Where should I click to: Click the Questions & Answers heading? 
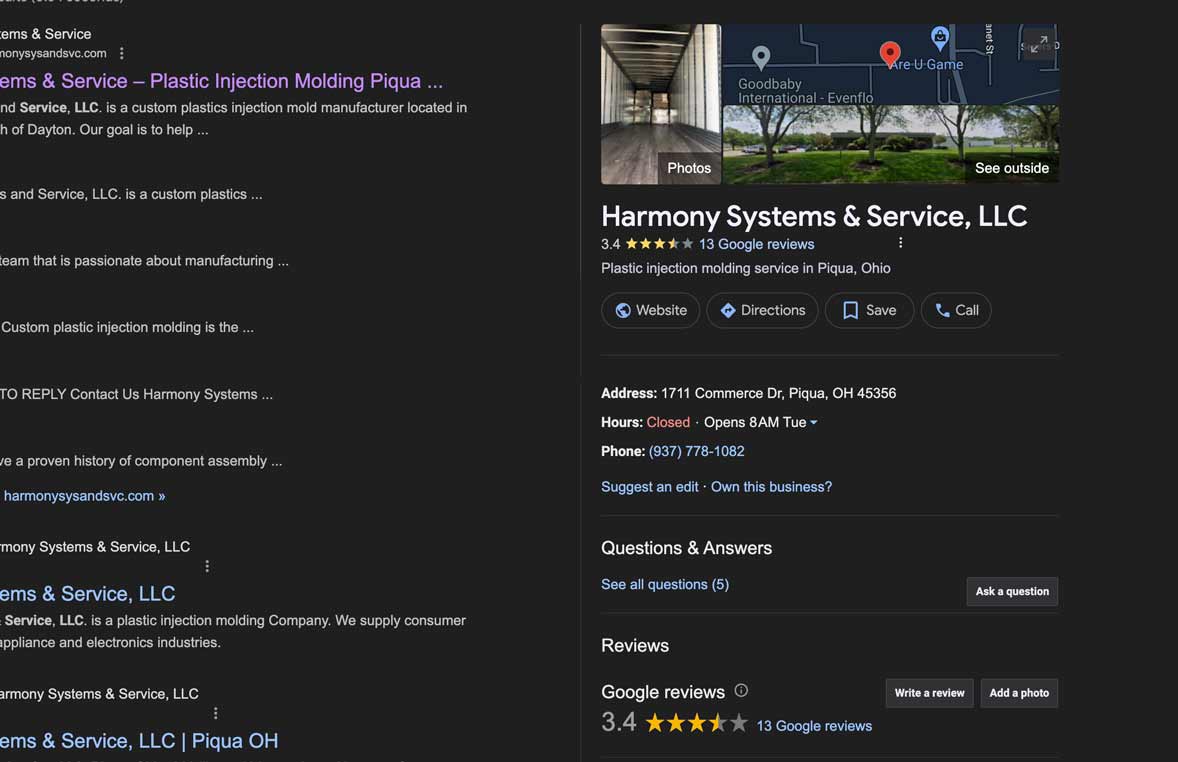[x=687, y=548]
